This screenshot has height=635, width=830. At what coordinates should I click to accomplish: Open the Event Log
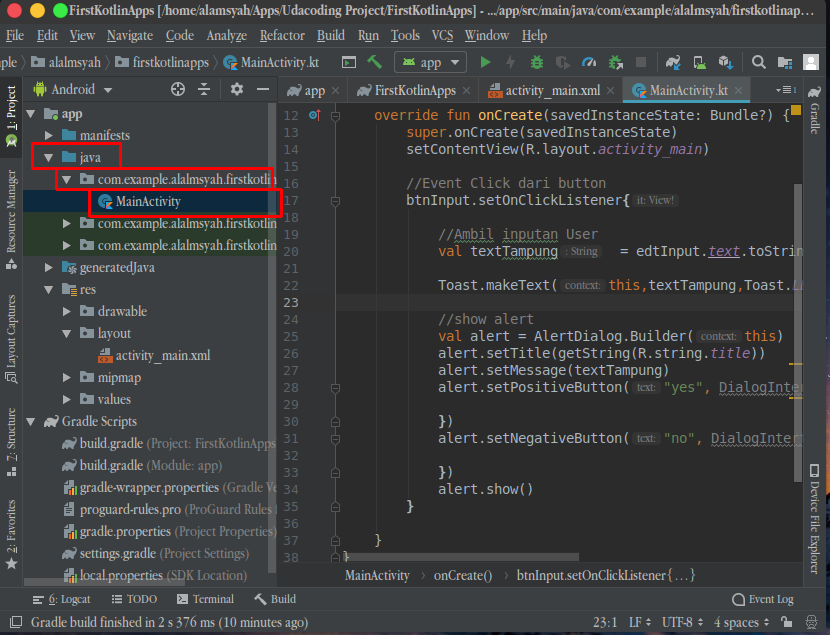pos(763,599)
